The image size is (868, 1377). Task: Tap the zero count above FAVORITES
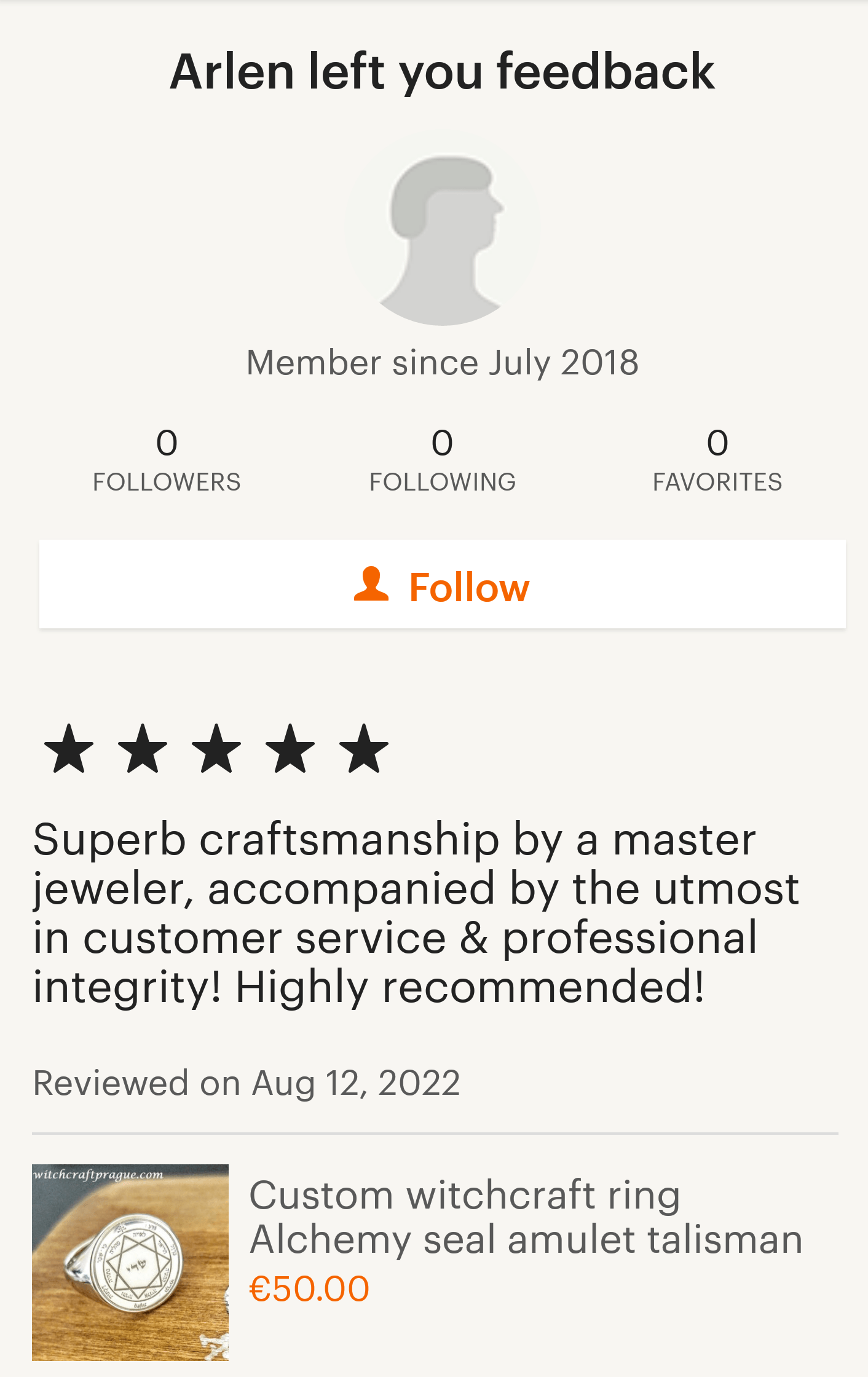(x=717, y=443)
